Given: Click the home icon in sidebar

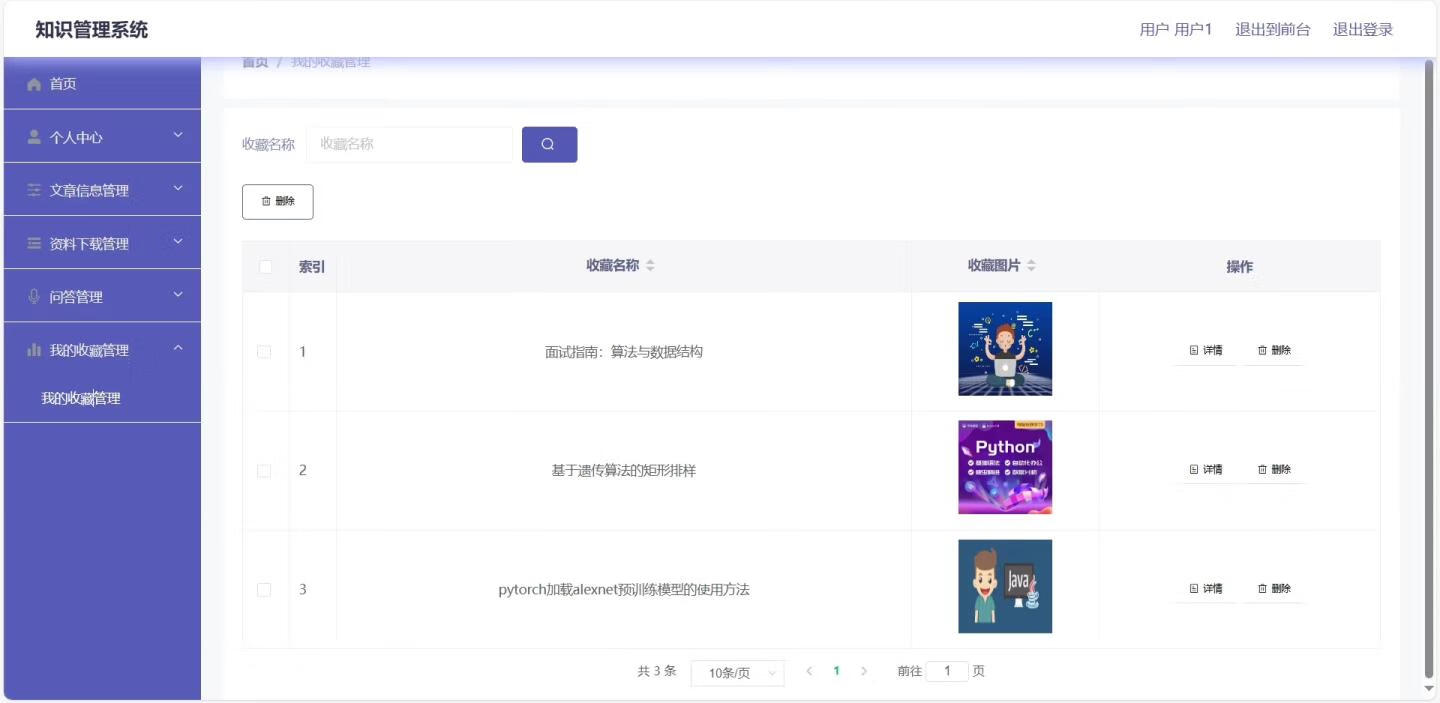Looking at the screenshot, I should [x=34, y=84].
